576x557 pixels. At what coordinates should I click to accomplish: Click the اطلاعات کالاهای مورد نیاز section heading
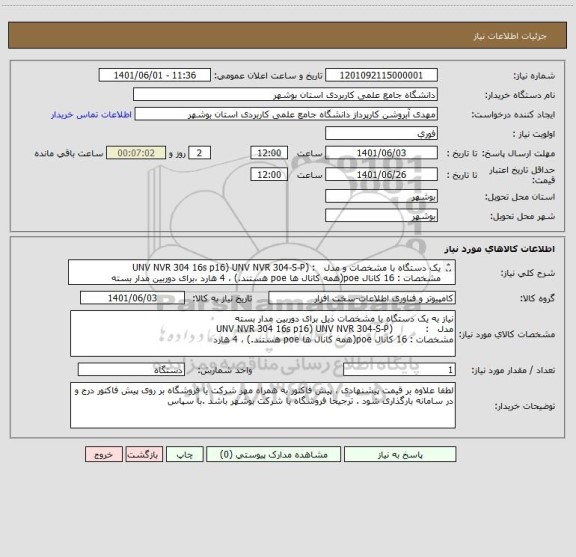pyautogui.click(x=500, y=249)
